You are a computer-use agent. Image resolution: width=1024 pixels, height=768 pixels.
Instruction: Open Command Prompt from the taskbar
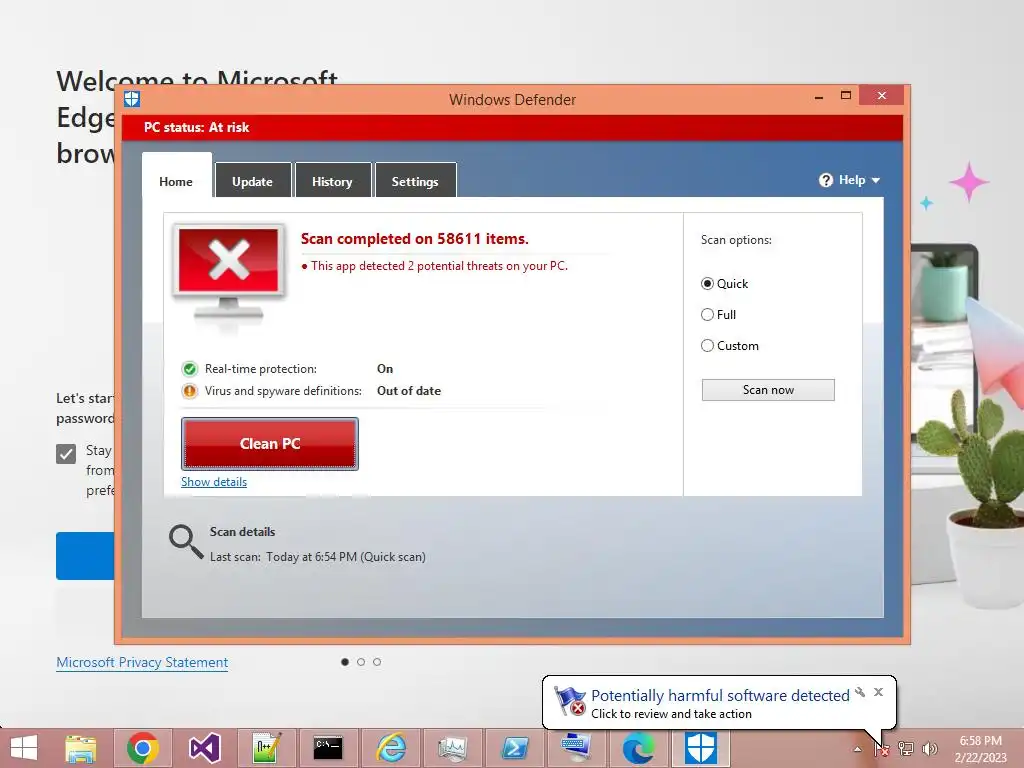[328, 748]
